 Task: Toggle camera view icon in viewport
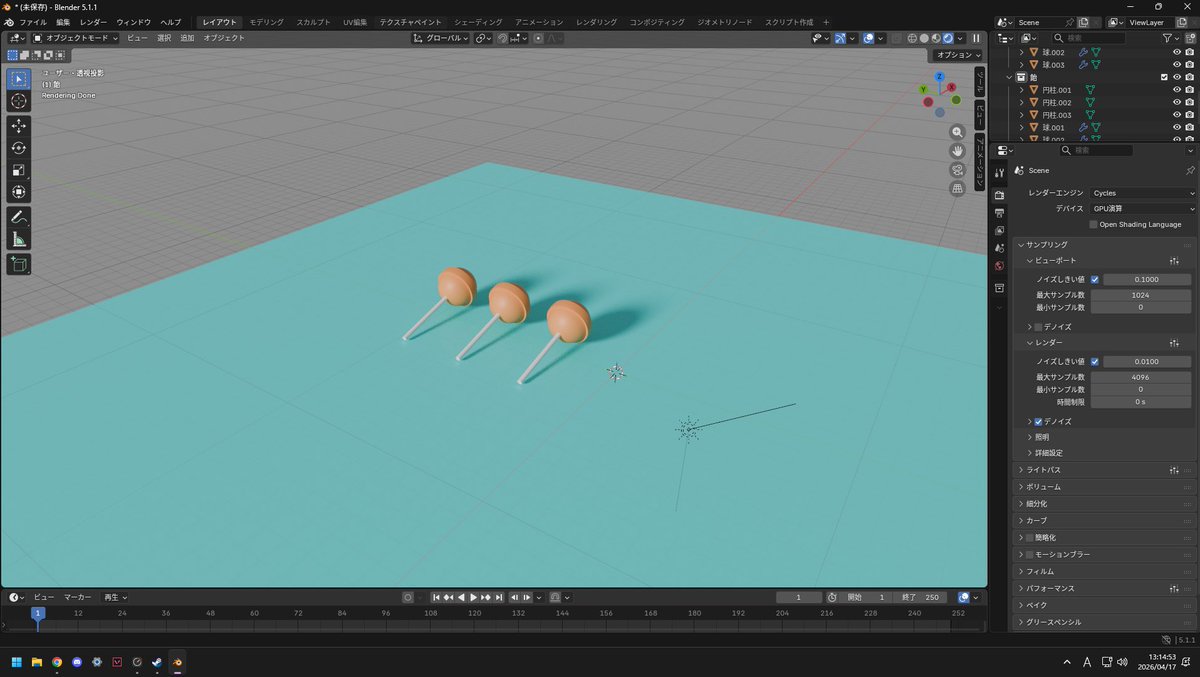pos(957,169)
